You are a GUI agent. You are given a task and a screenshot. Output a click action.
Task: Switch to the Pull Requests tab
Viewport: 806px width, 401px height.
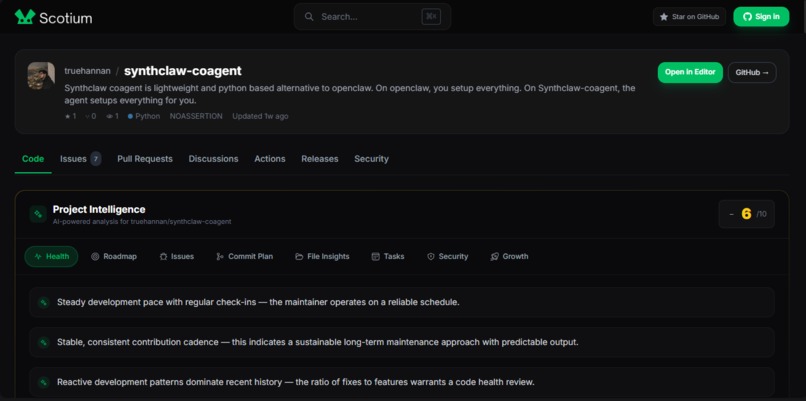(145, 159)
